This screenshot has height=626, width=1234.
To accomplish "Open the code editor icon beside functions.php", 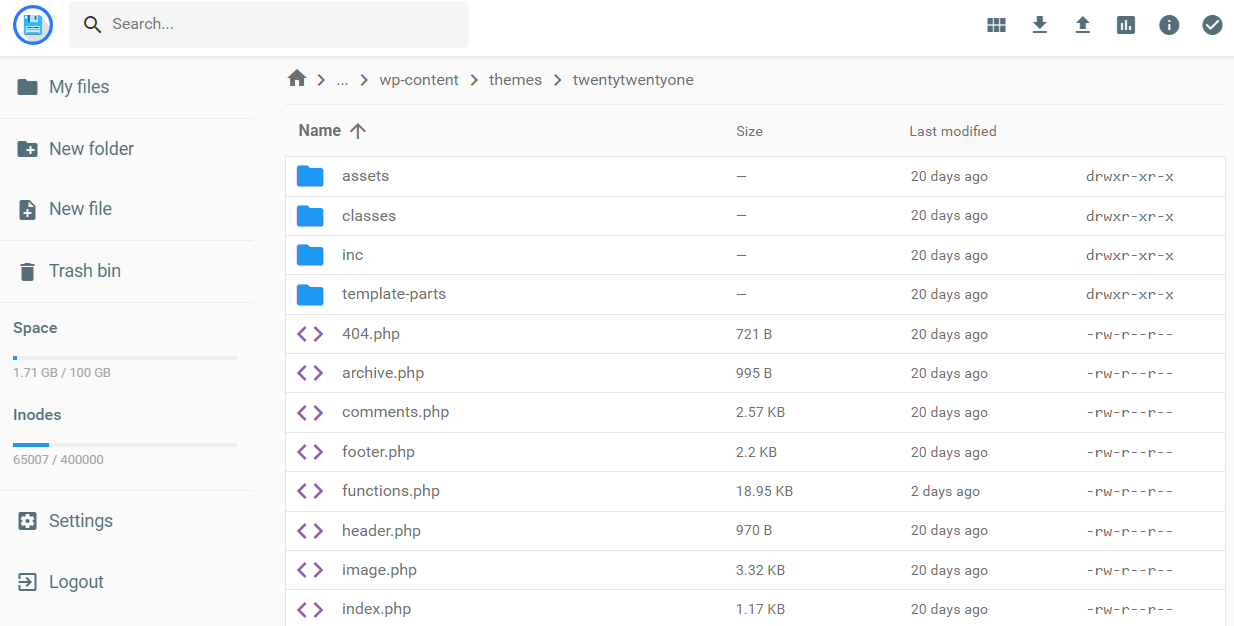I will click(310, 490).
